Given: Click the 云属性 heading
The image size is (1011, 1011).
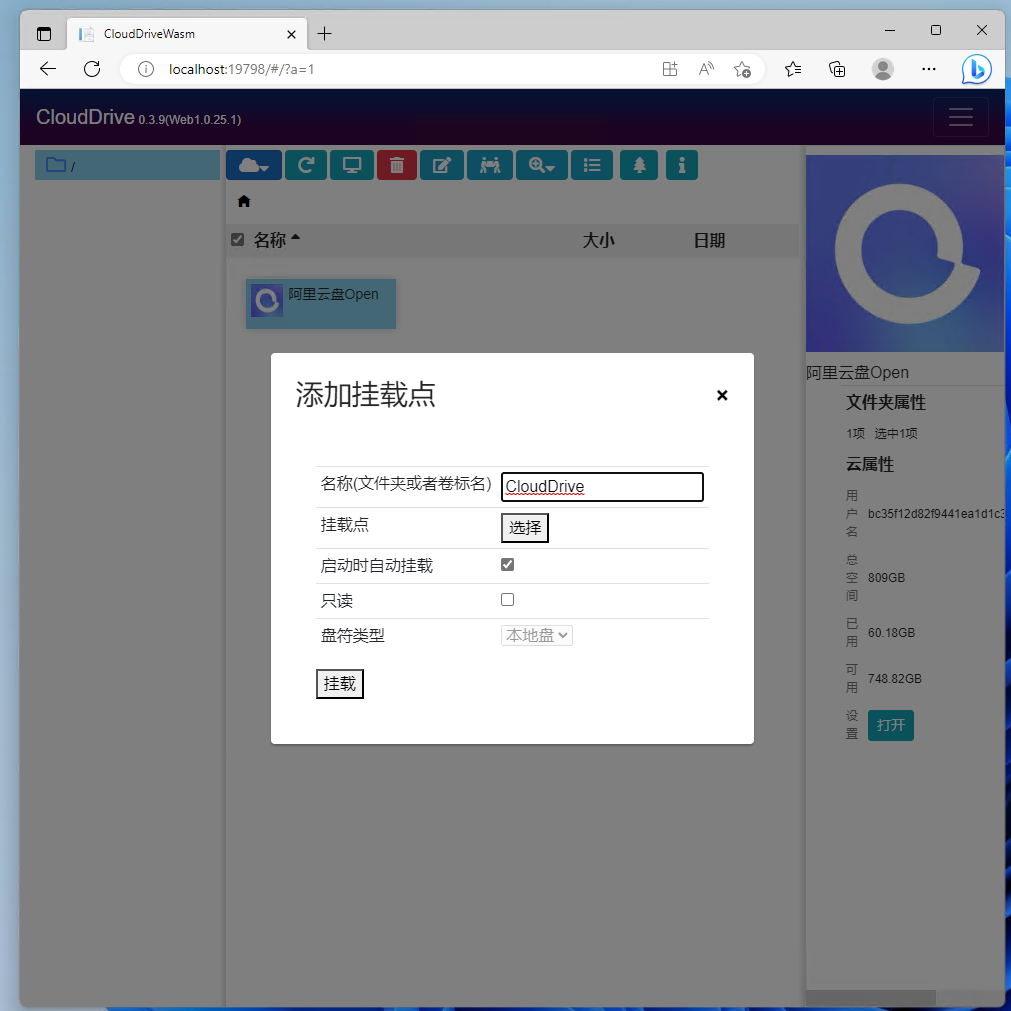Looking at the screenshot, I should 869,464.
